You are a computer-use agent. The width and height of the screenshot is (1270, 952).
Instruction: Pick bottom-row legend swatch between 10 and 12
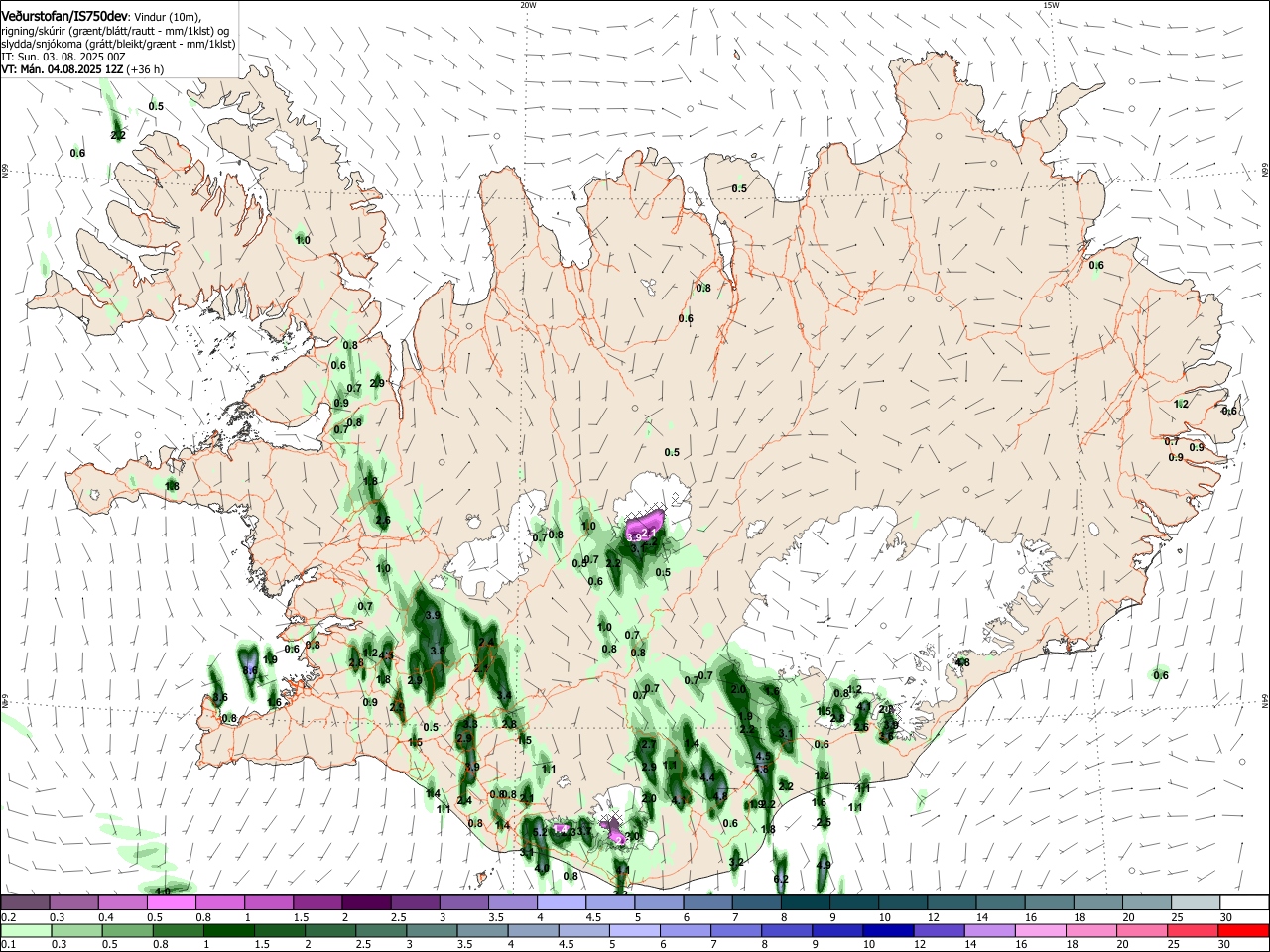point(889,930)
